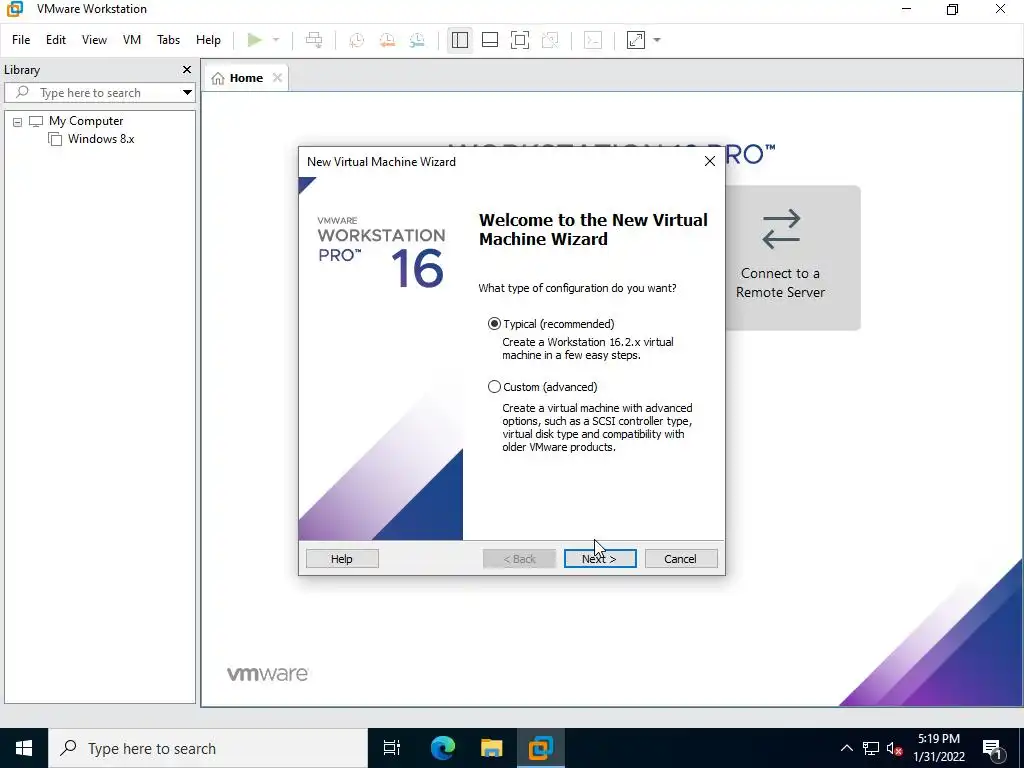The image size is (1024, 768).
Task: Select the Windows 8.x virtual machine
Action: 101,138
